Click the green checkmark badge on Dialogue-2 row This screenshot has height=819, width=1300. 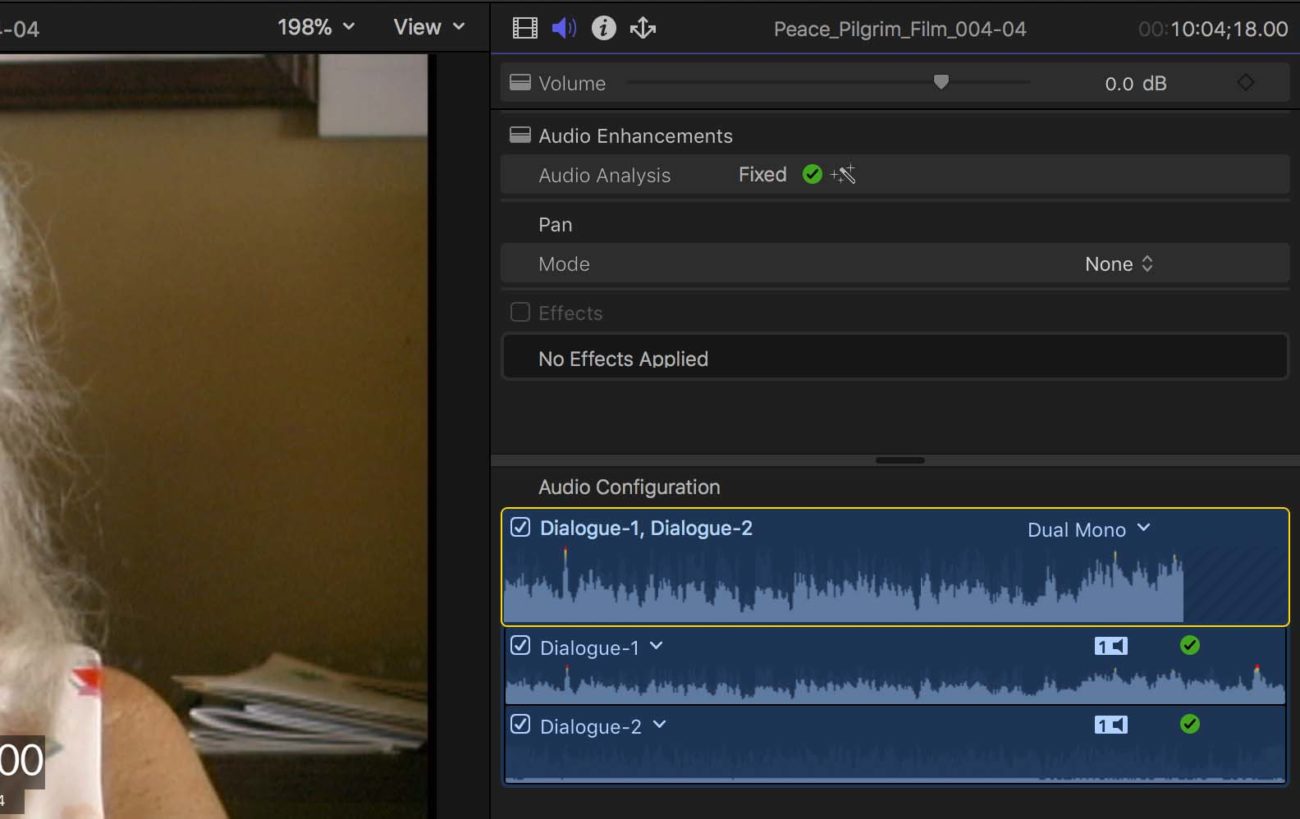[1190, 724]
